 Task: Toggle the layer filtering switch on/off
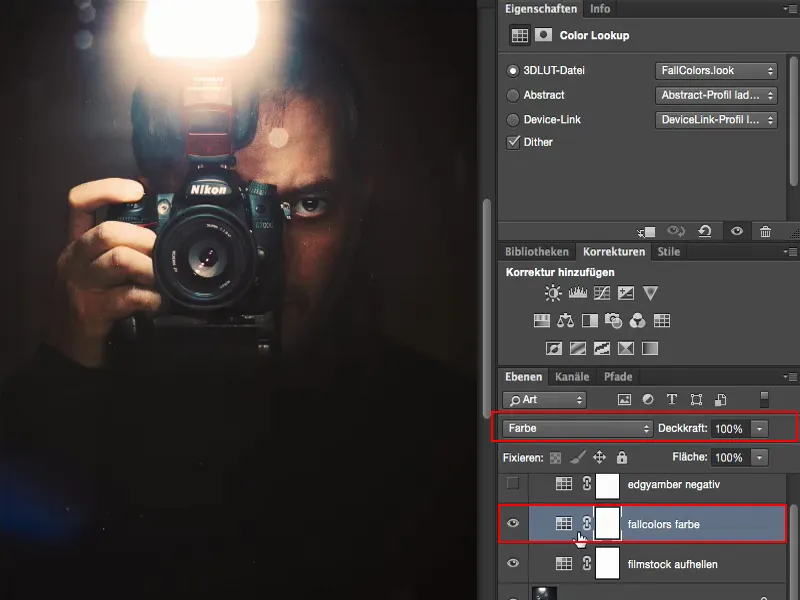764,399
